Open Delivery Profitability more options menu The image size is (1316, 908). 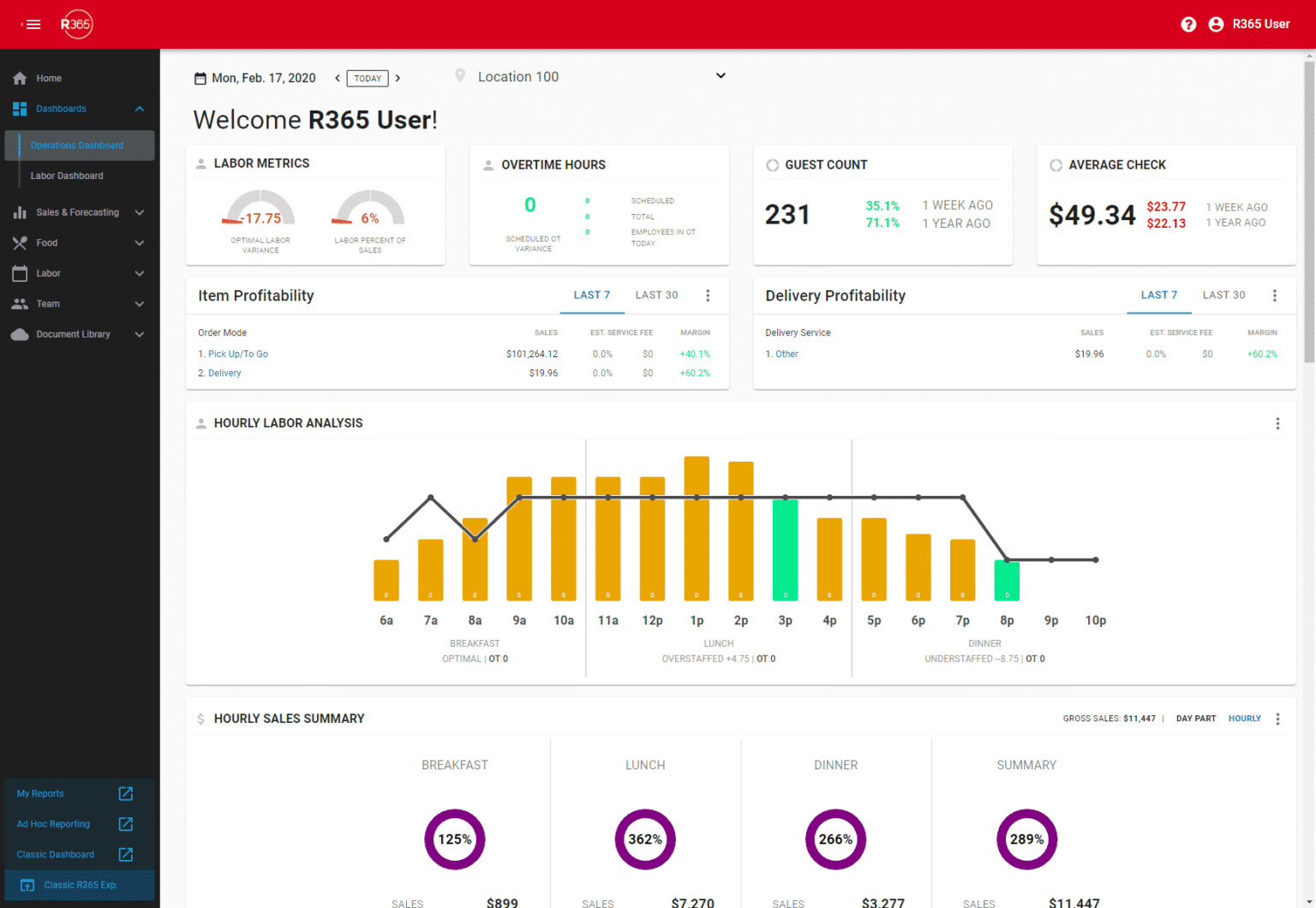1275,296
